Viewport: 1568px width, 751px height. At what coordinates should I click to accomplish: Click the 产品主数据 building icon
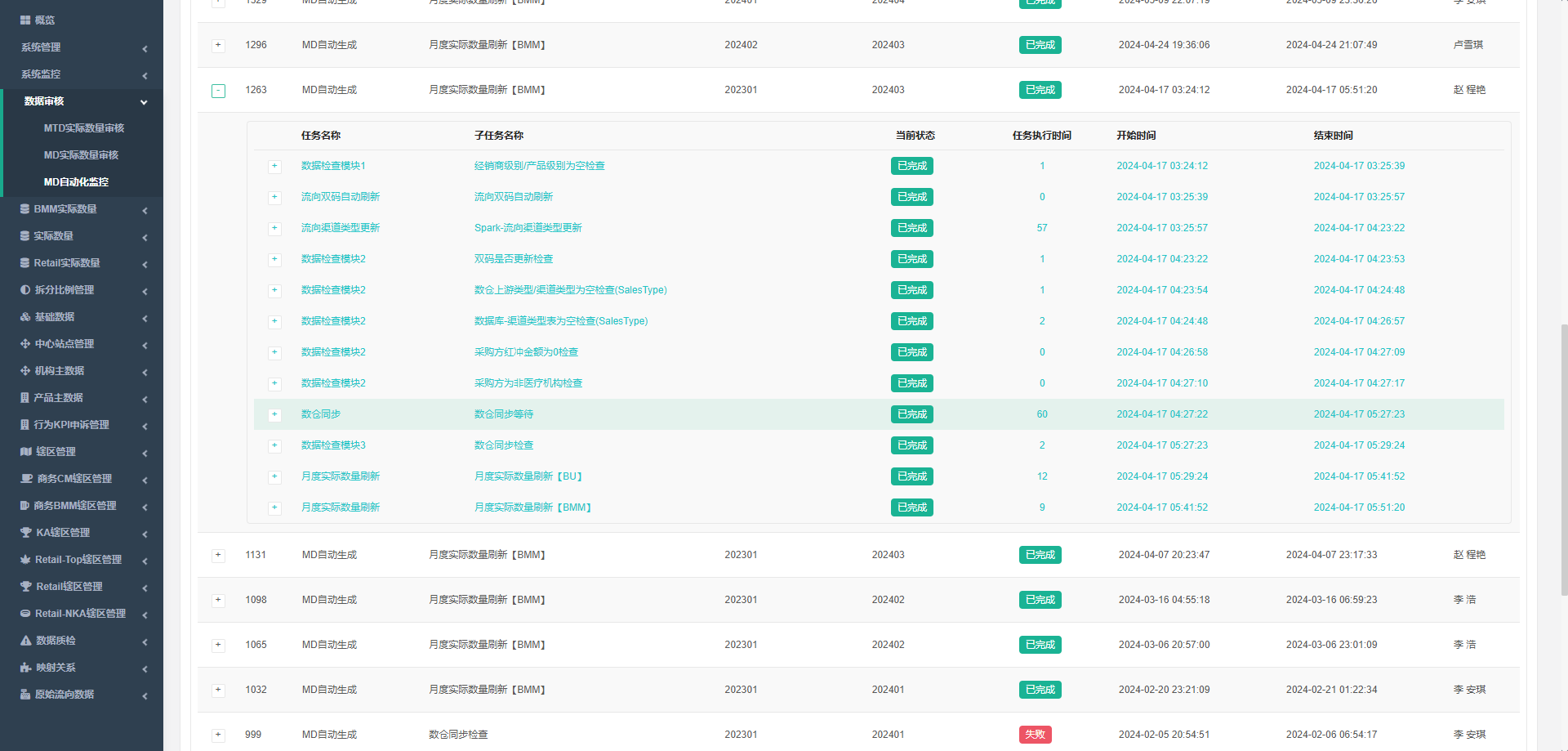point(25,398)
